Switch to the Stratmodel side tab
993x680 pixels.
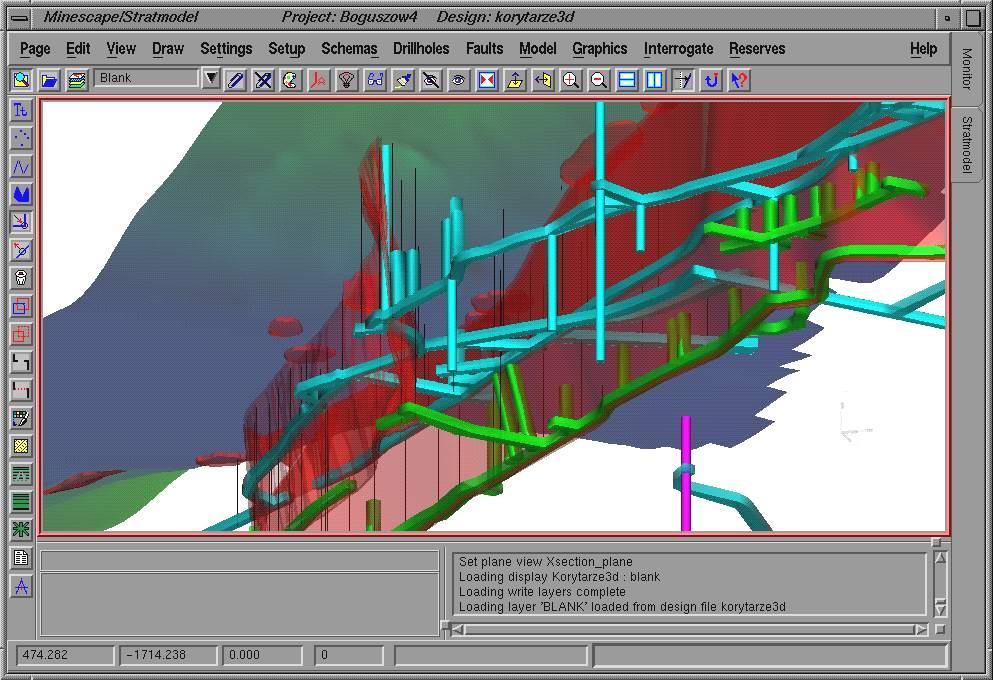coord(966,144)
